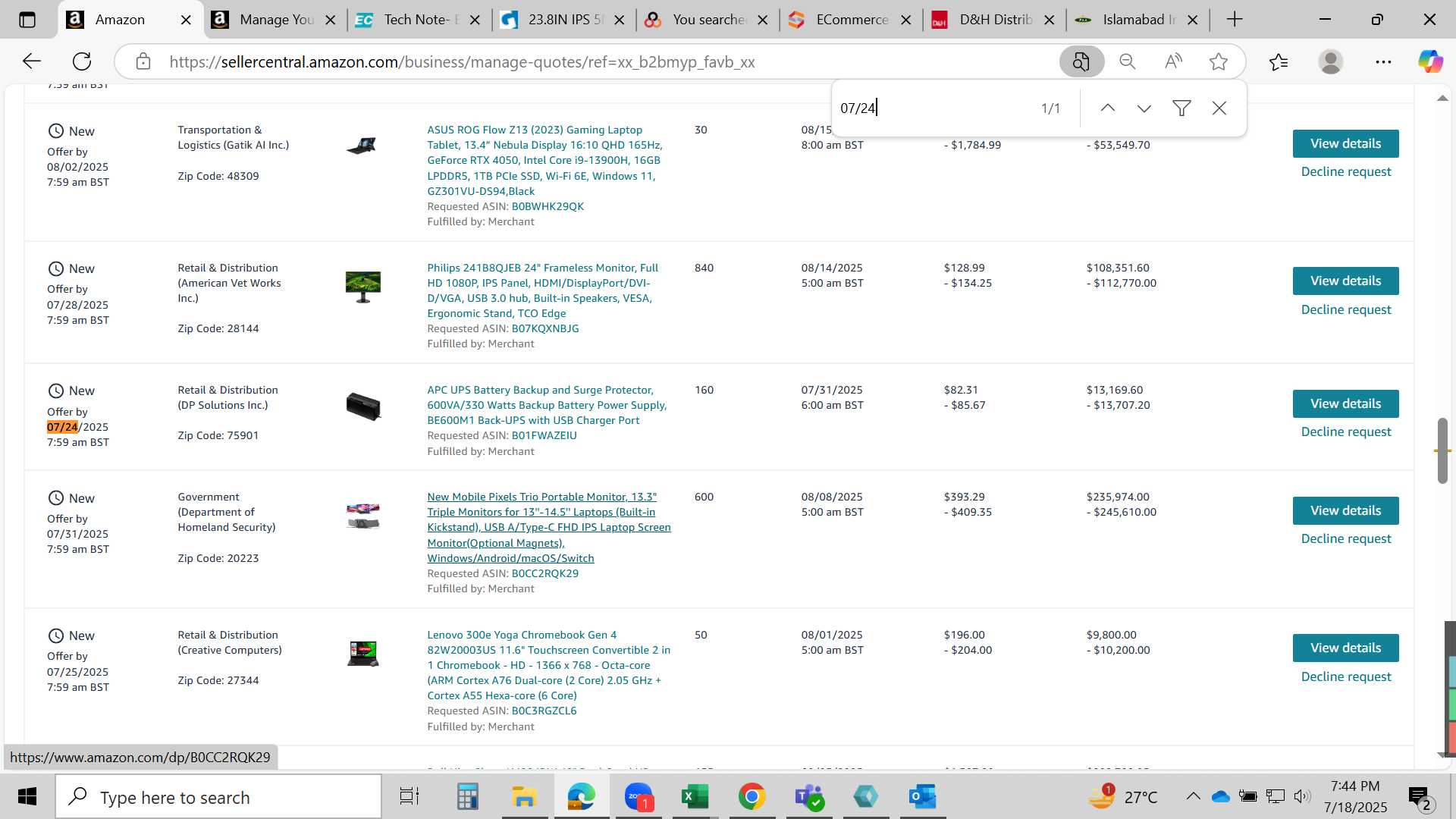Open ASUS ROG Flow Z13 product link
The width and height of the screenshot is (1456, 819).
point(544,161)
